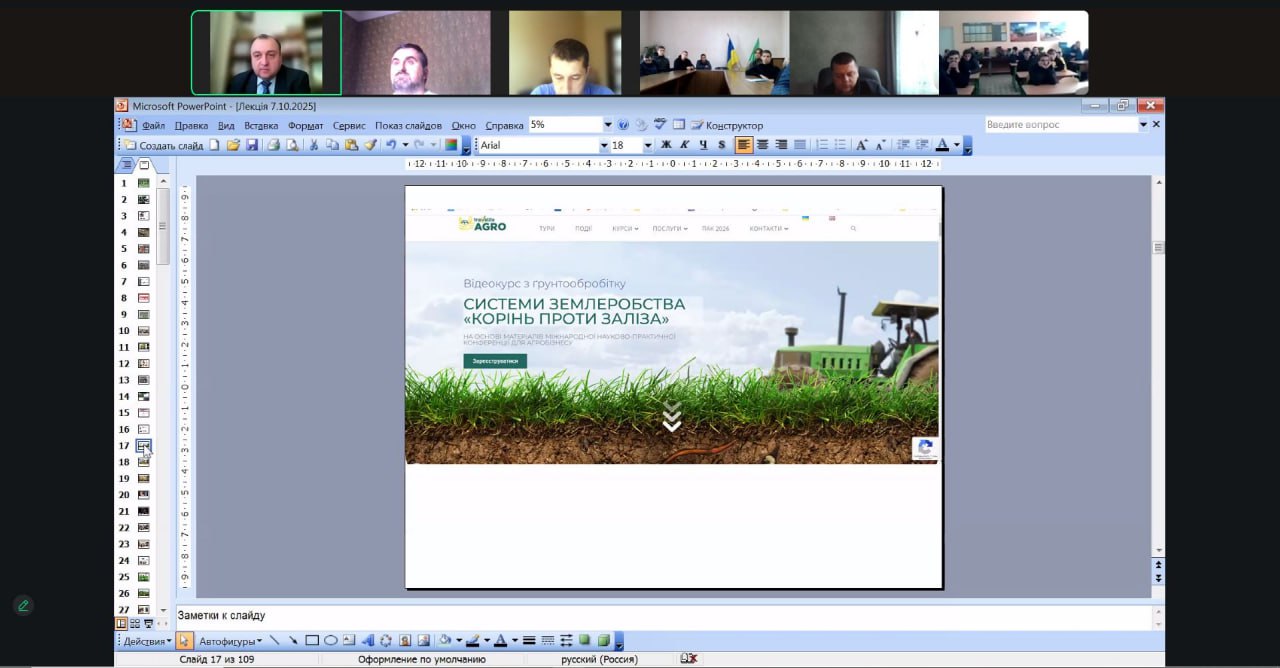Click the Save floppy disk icon
Screen dimensions: 1280x668
252,145
